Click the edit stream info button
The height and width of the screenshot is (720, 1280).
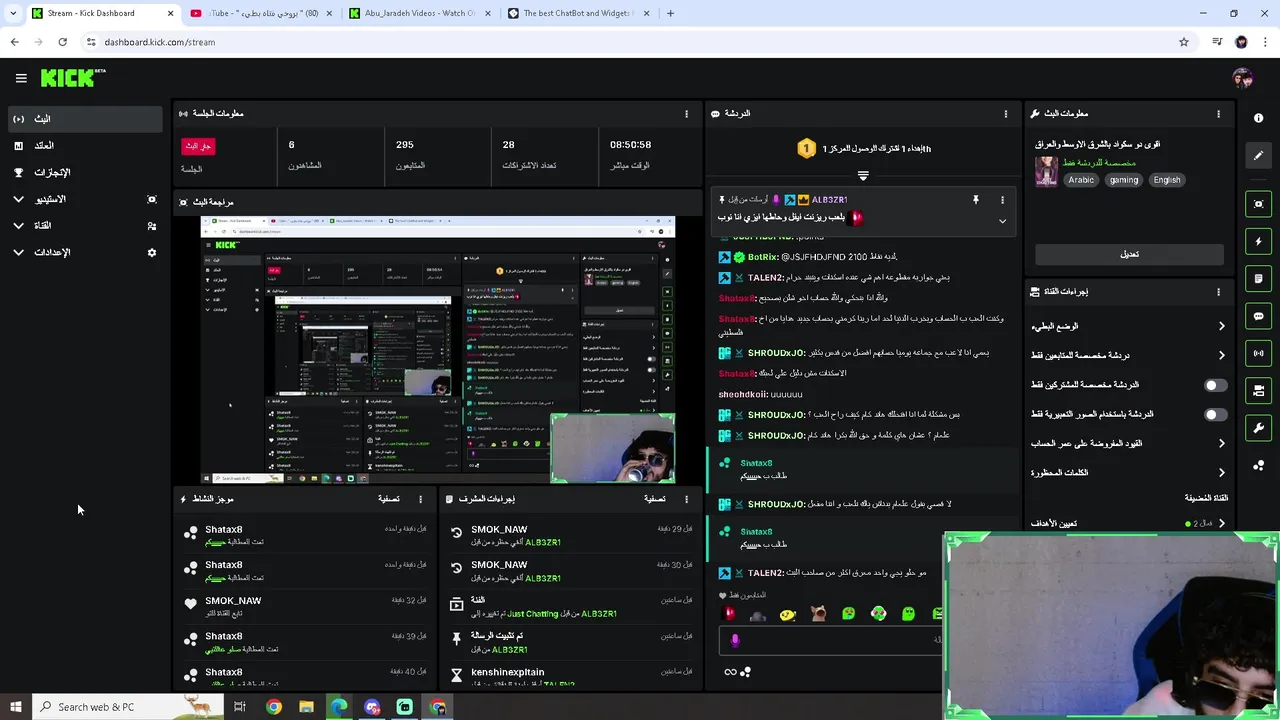tap(1129, 254)
